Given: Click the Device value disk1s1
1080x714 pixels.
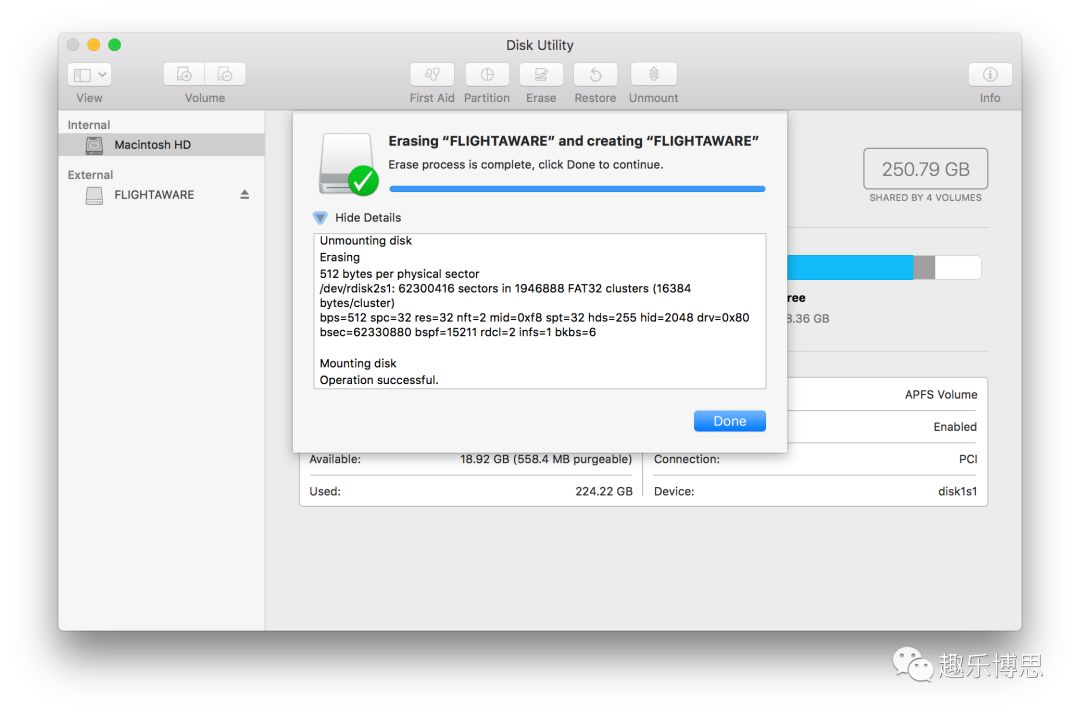Looking at the screenshot, I should (x=957, y=492).
